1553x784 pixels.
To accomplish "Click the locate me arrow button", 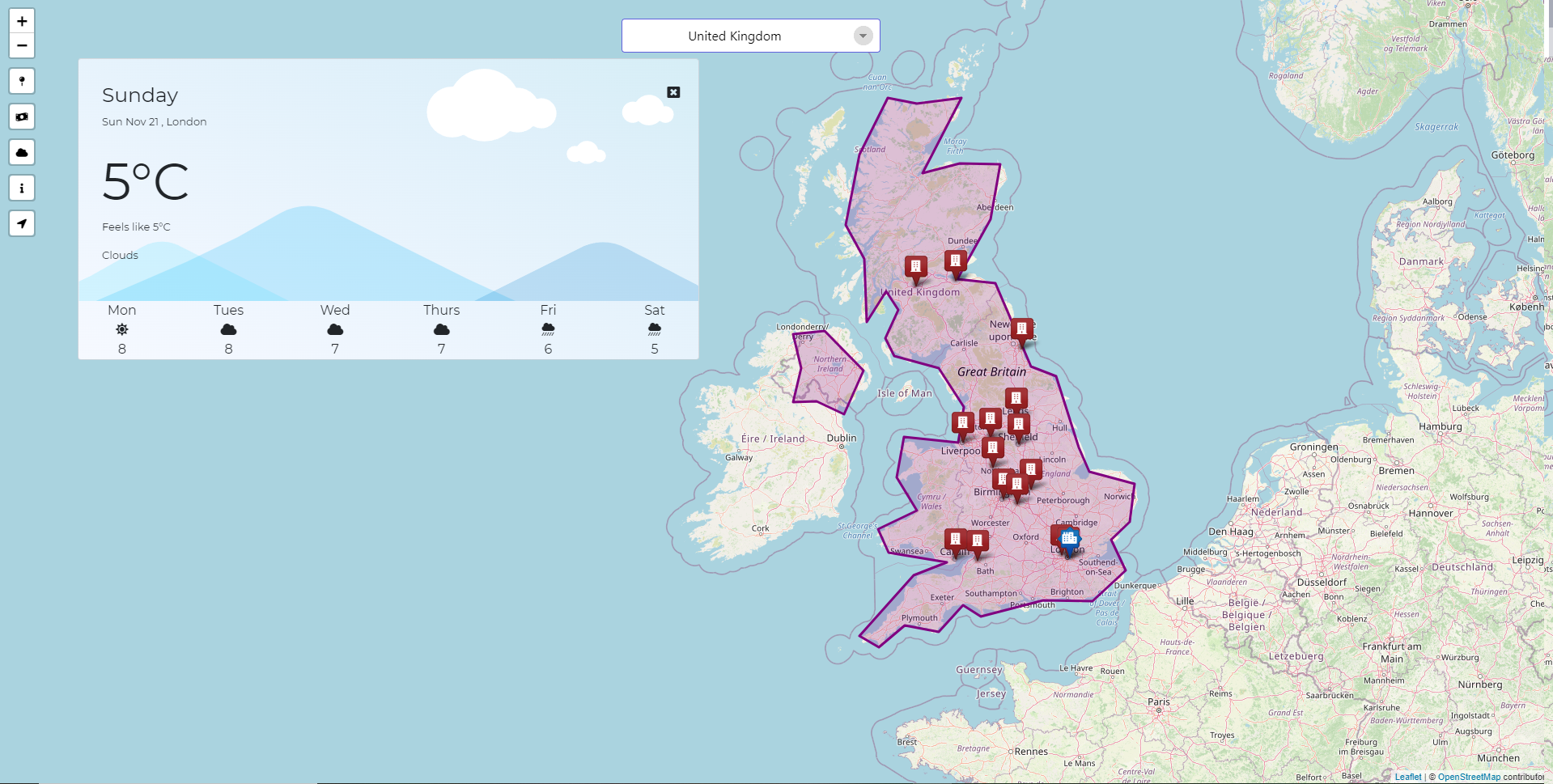I will [x=22, y=223].
